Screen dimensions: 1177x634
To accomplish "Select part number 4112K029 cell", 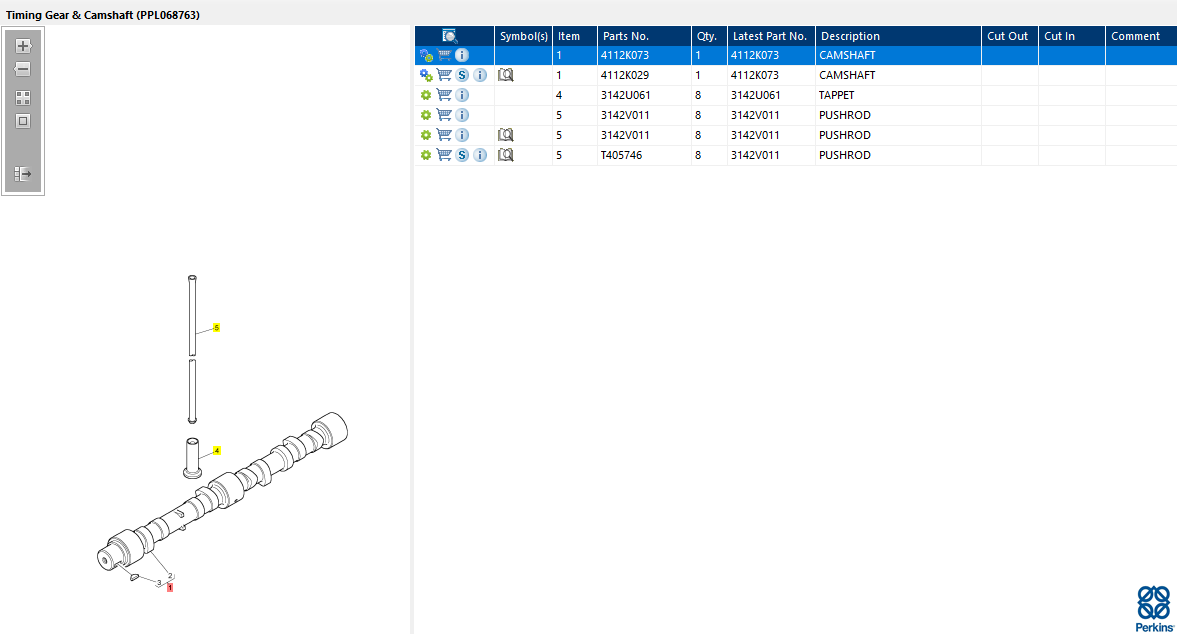I will pyautogui.click(x=644, y=75).
